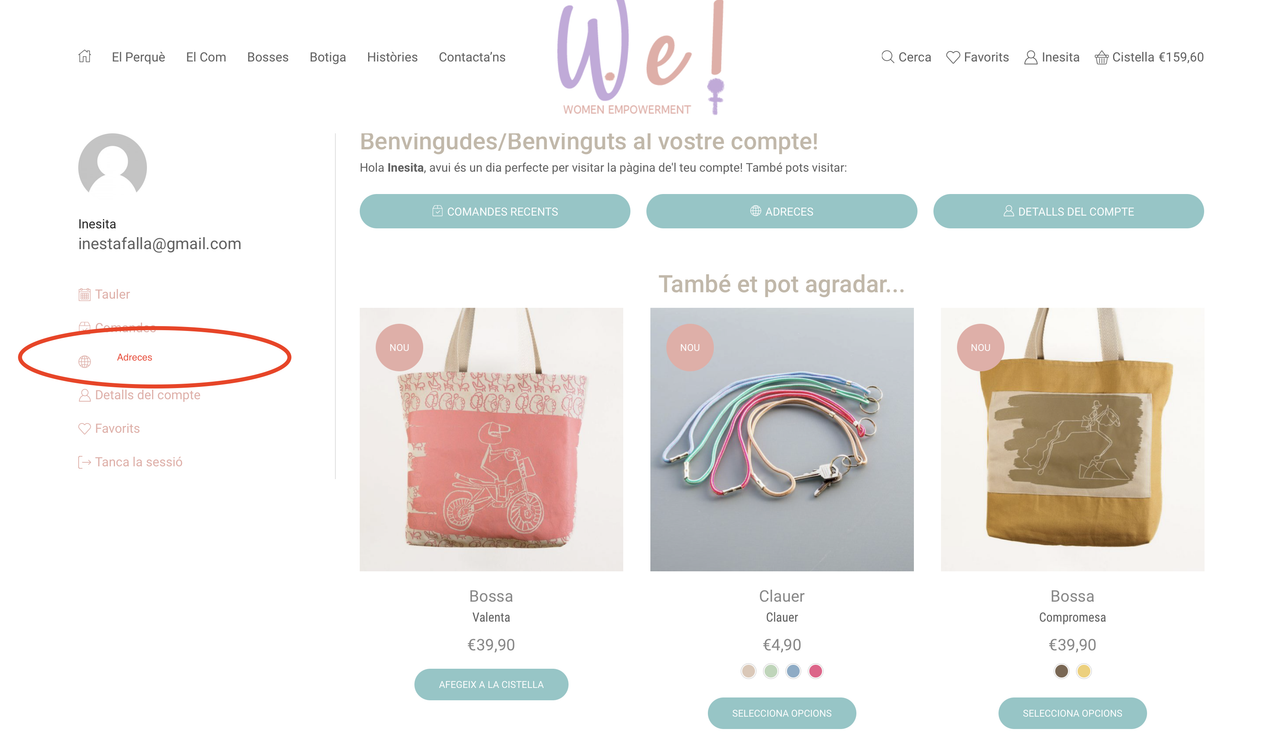Open Favorits heart icon in header
The height and width of the screenshot is (737, 1280).
[x=953, y=58]
